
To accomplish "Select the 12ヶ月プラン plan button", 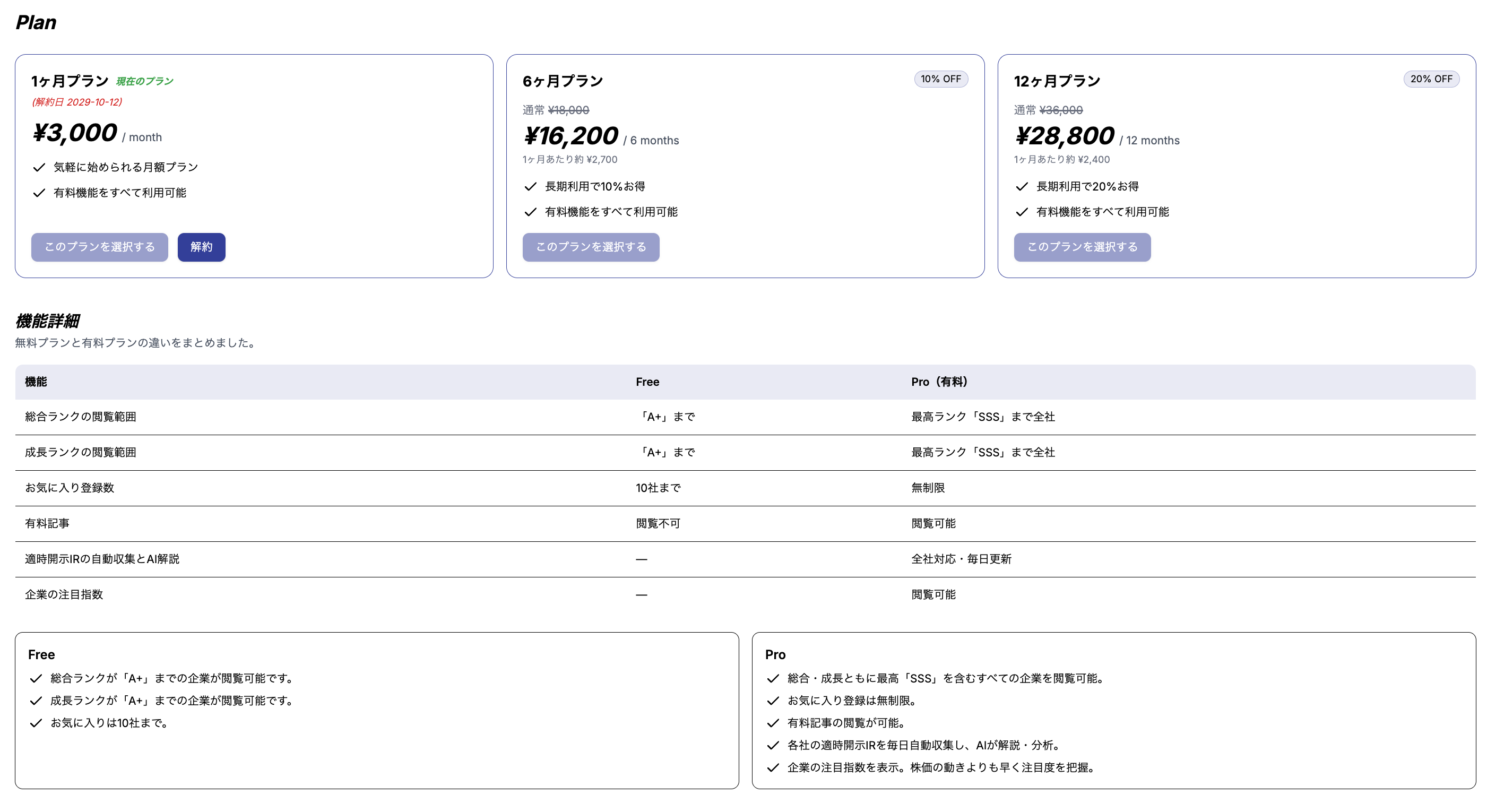I will click(x=1082, y=247).
